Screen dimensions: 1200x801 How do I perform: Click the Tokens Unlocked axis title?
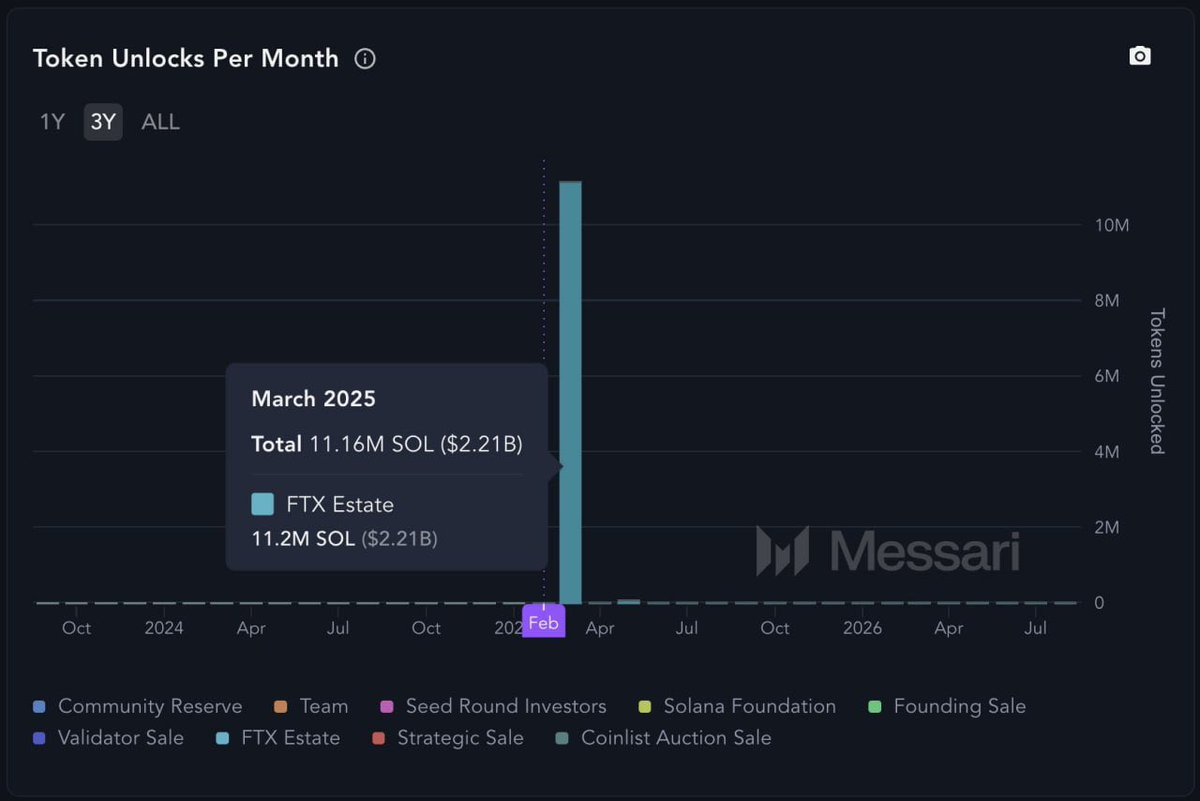click(1156, 381)
